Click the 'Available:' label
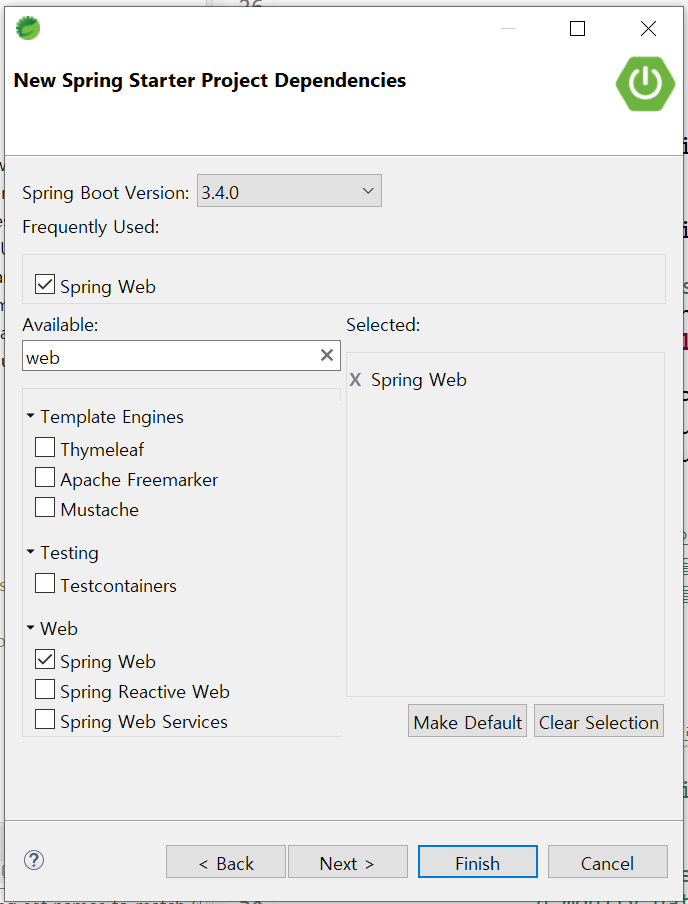The width and height of the screenshot is (688, 904). [x=61, y=325]
